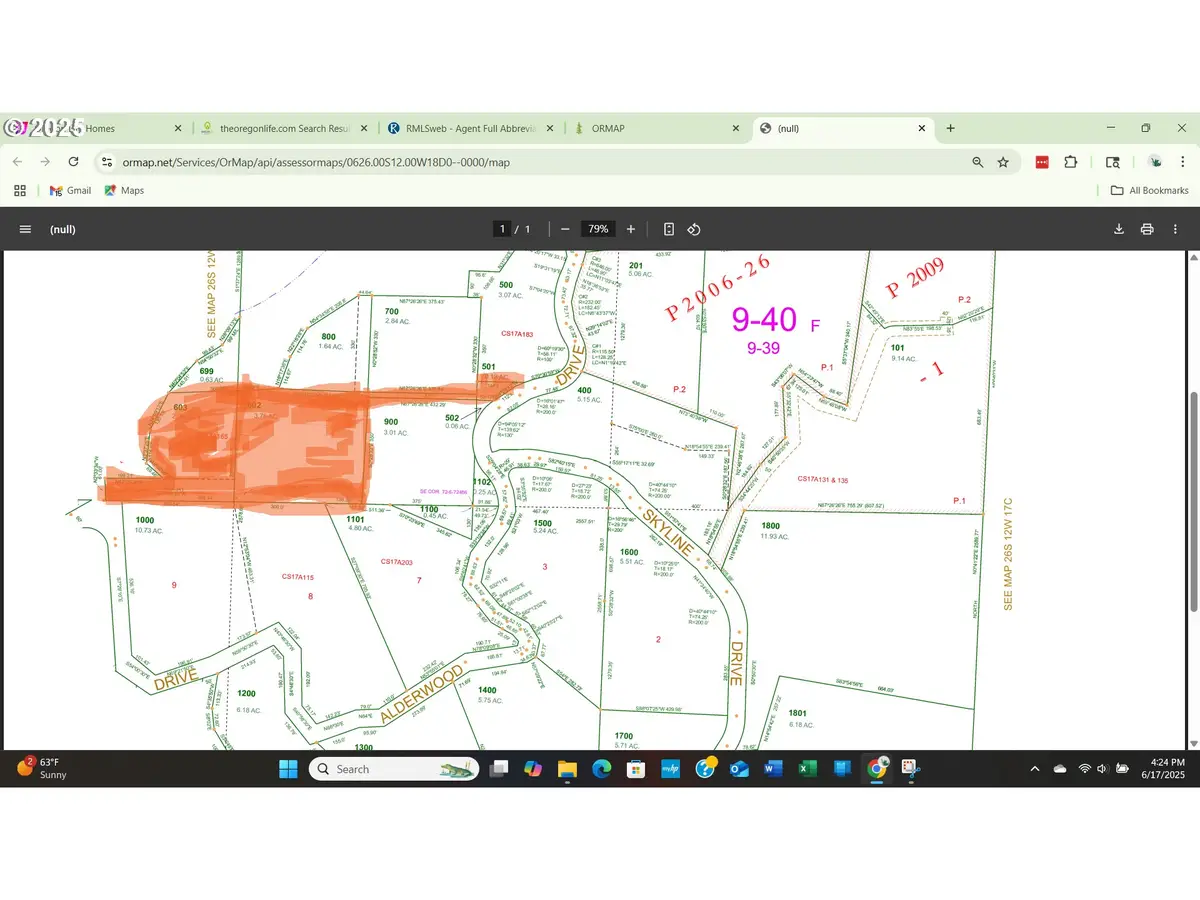Close the ORMAP tab
1200x900 pixels.
point(735,128)
